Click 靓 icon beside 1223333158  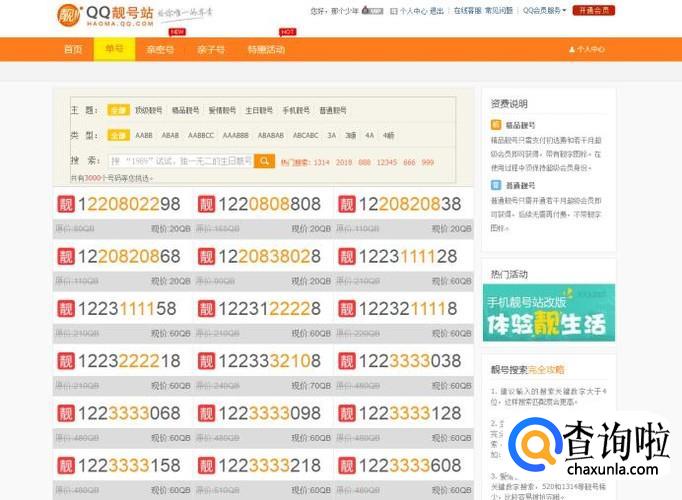click(66, 465)
